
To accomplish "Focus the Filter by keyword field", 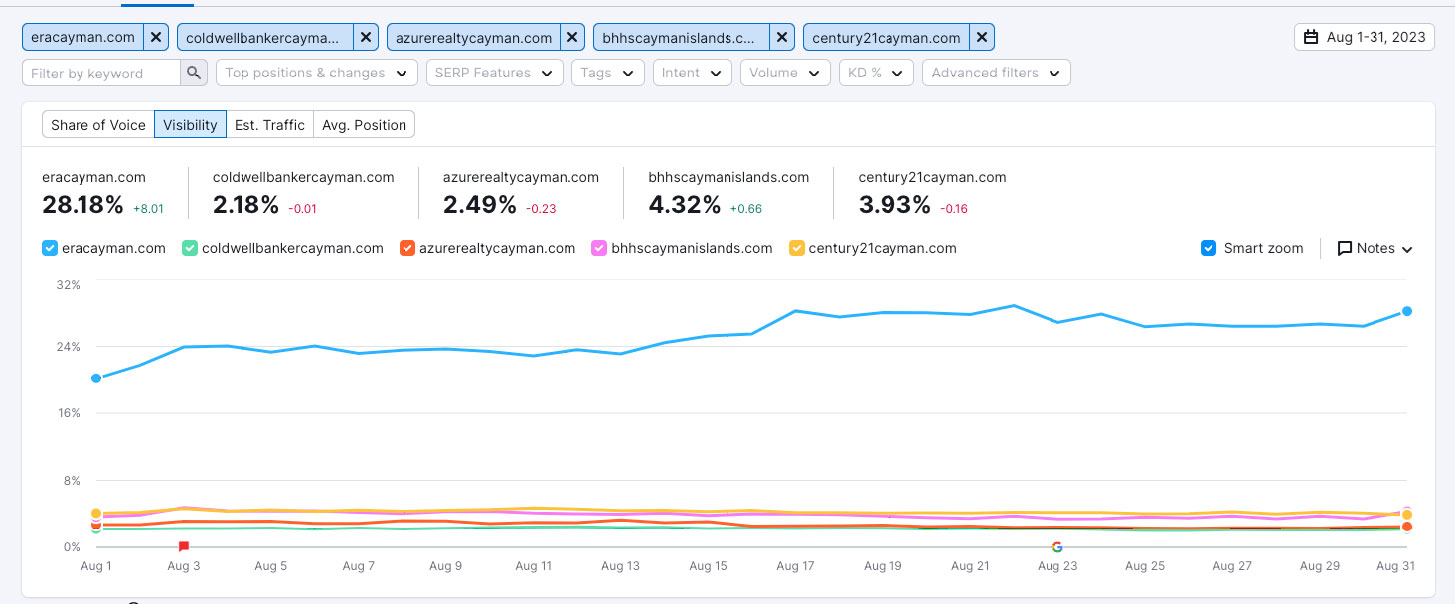I will (101, 73).
